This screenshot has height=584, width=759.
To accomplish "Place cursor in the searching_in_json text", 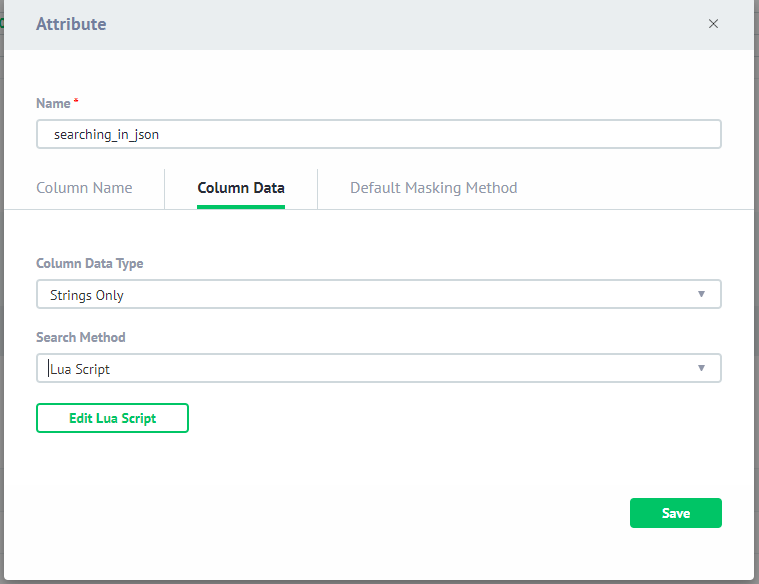I will 106,135.
